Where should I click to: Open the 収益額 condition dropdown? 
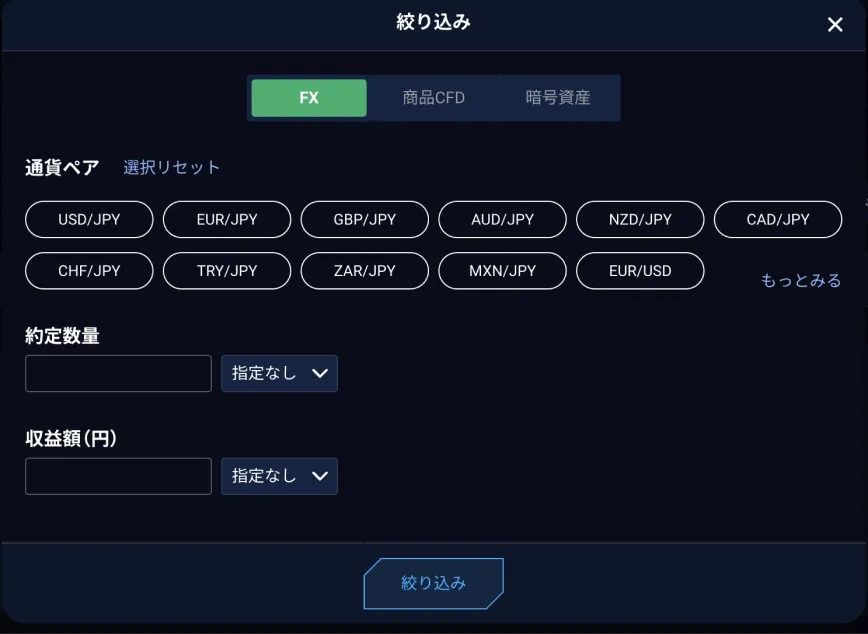(279, 476)
